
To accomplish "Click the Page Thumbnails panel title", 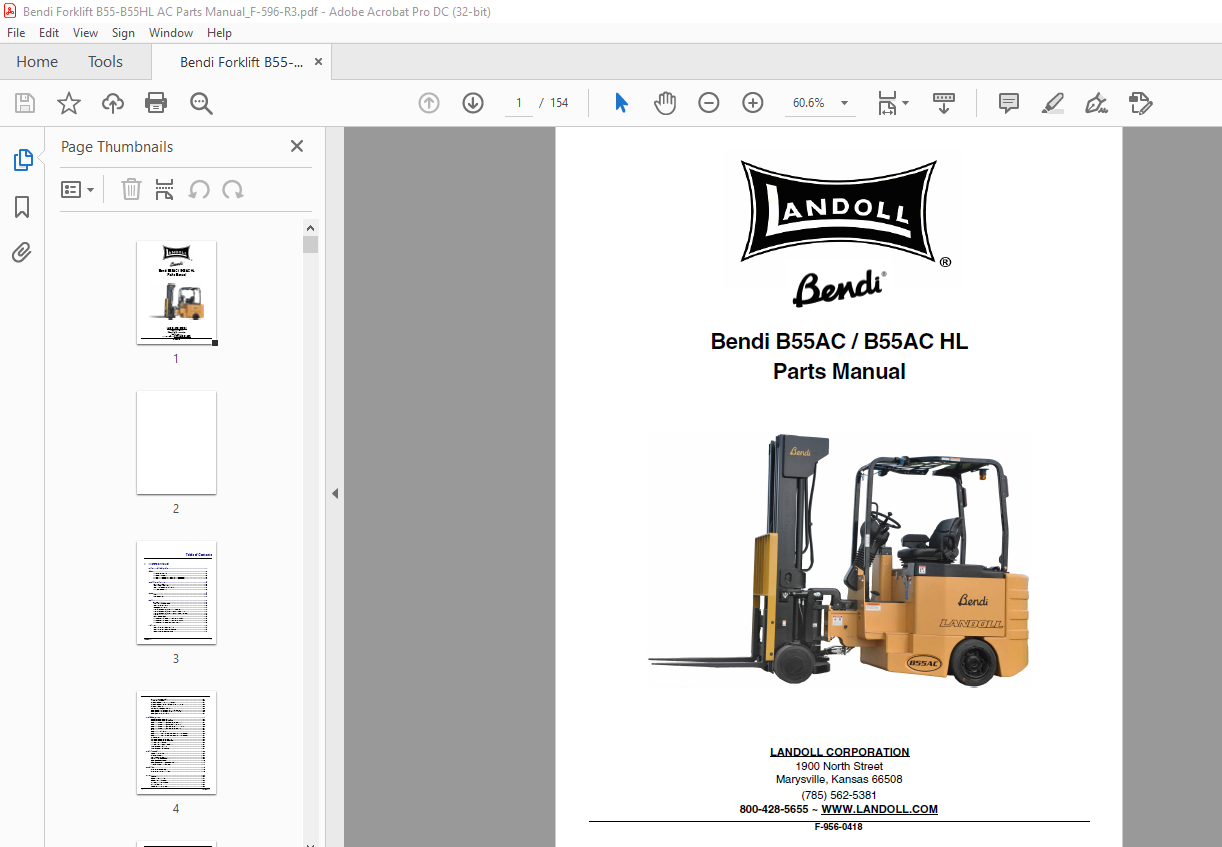I will [117, 146].
